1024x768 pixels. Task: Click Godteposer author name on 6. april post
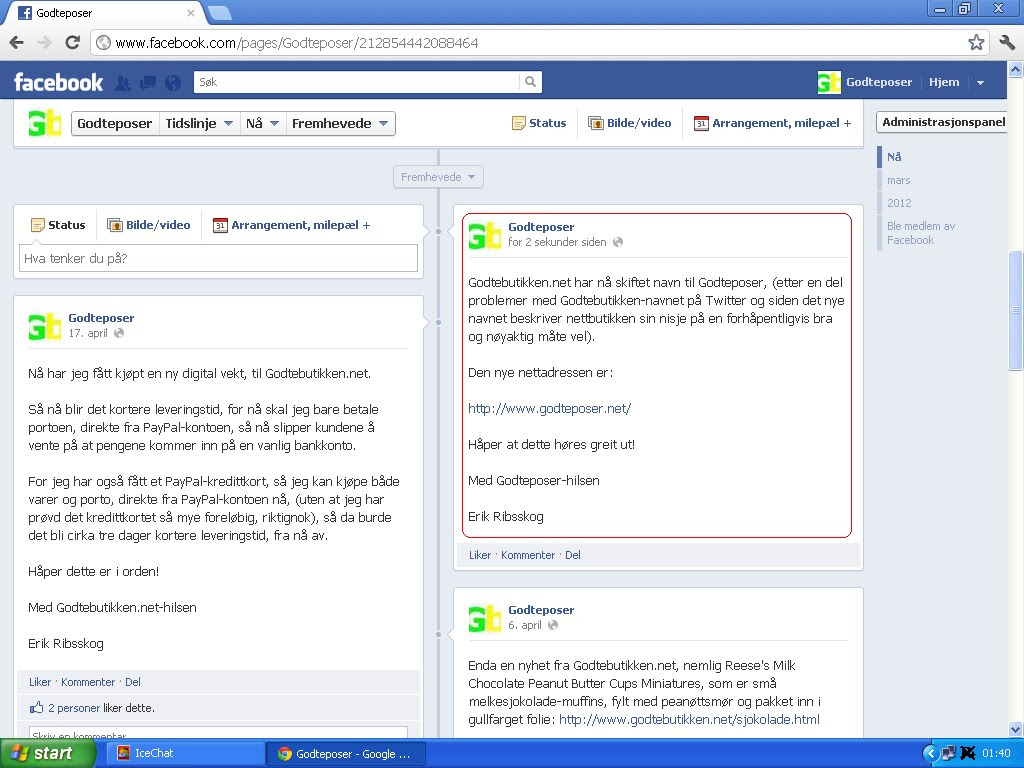coord(541,610)
